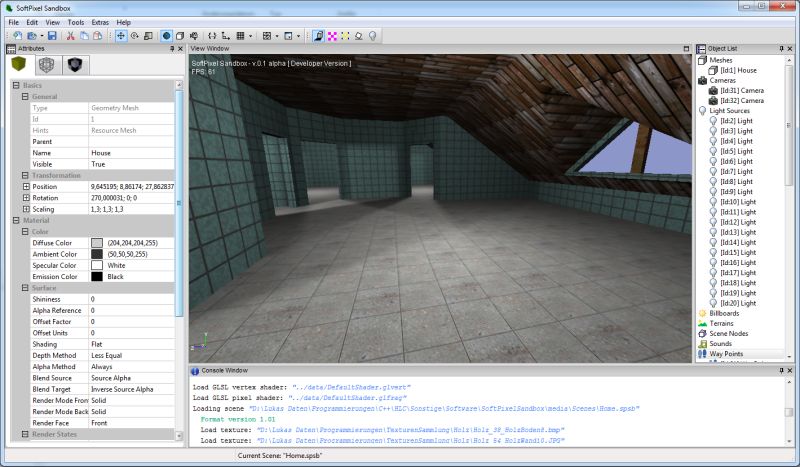Switch to the shield shader attributes tab
The height and width of the screenshot is (467, 800).
pos(75,65)
